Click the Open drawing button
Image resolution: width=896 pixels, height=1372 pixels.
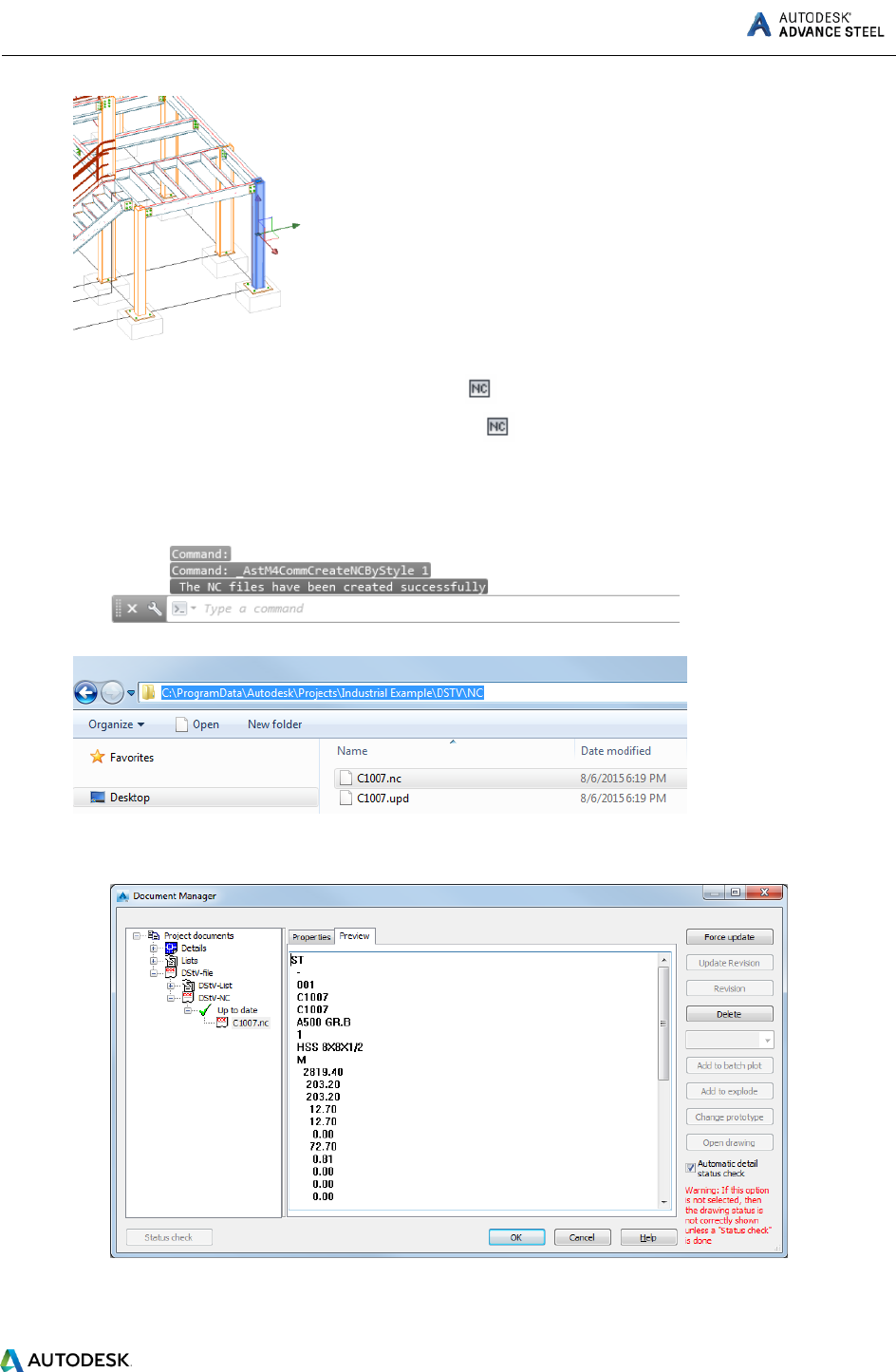pos(730,1142)
